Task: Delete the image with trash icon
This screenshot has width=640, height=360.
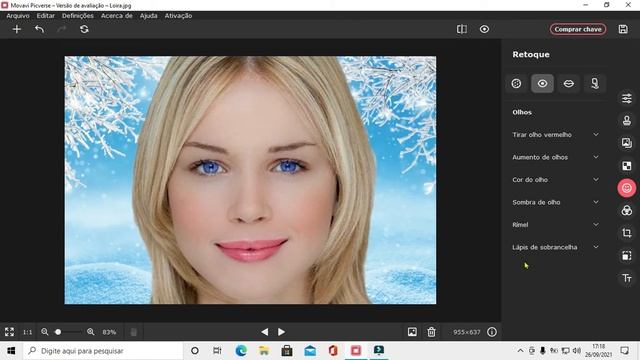Action: coord(431,332)
